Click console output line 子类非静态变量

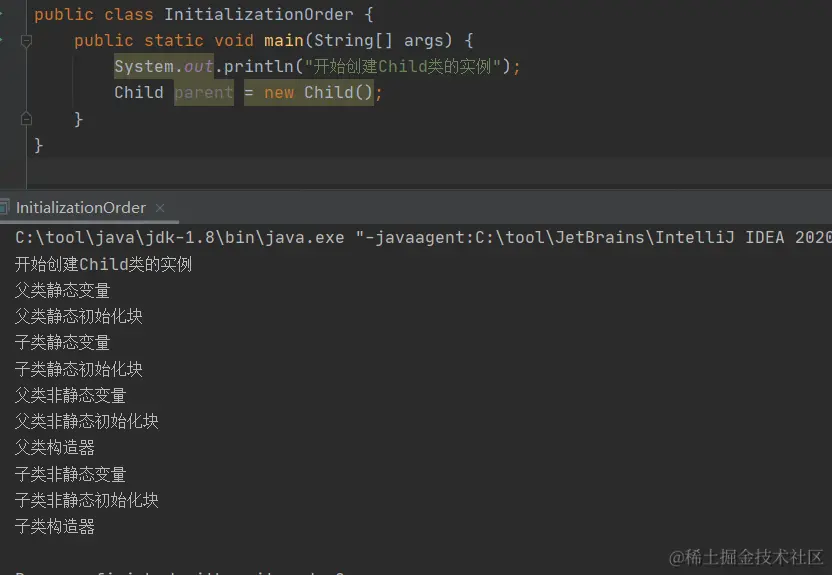click(71, 474)
